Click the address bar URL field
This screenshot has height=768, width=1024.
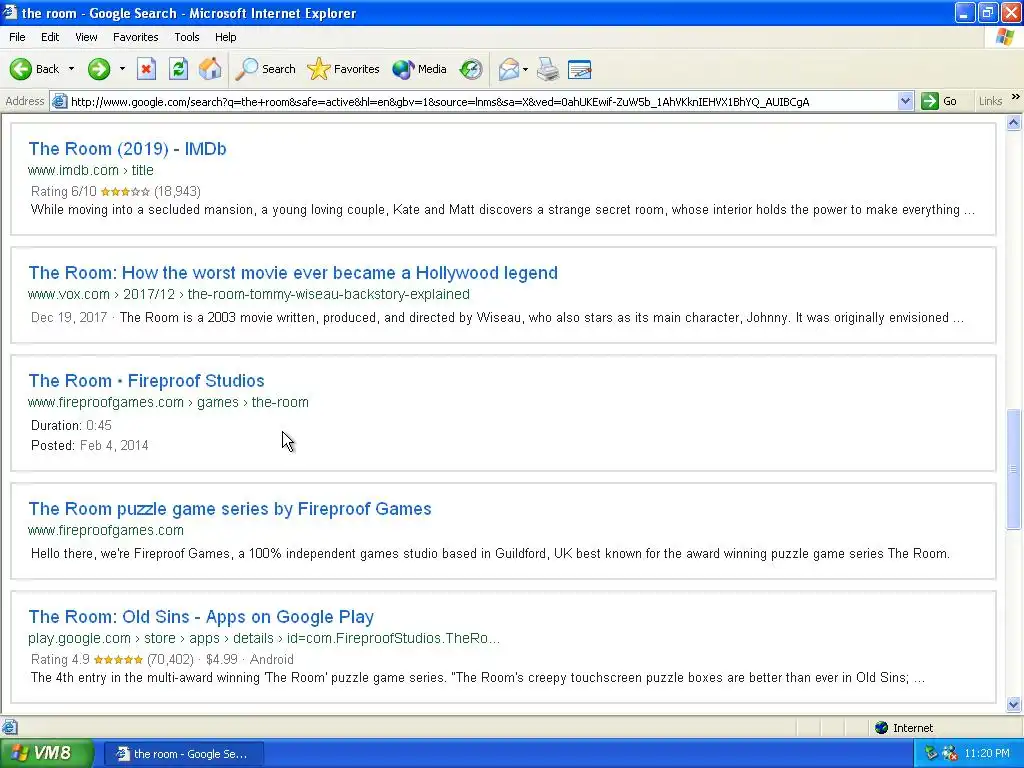(482, 101)
